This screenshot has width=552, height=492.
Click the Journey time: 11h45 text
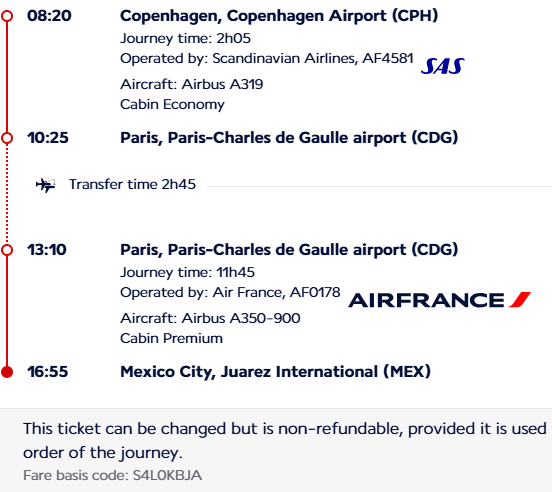click(x=187, y=272)
